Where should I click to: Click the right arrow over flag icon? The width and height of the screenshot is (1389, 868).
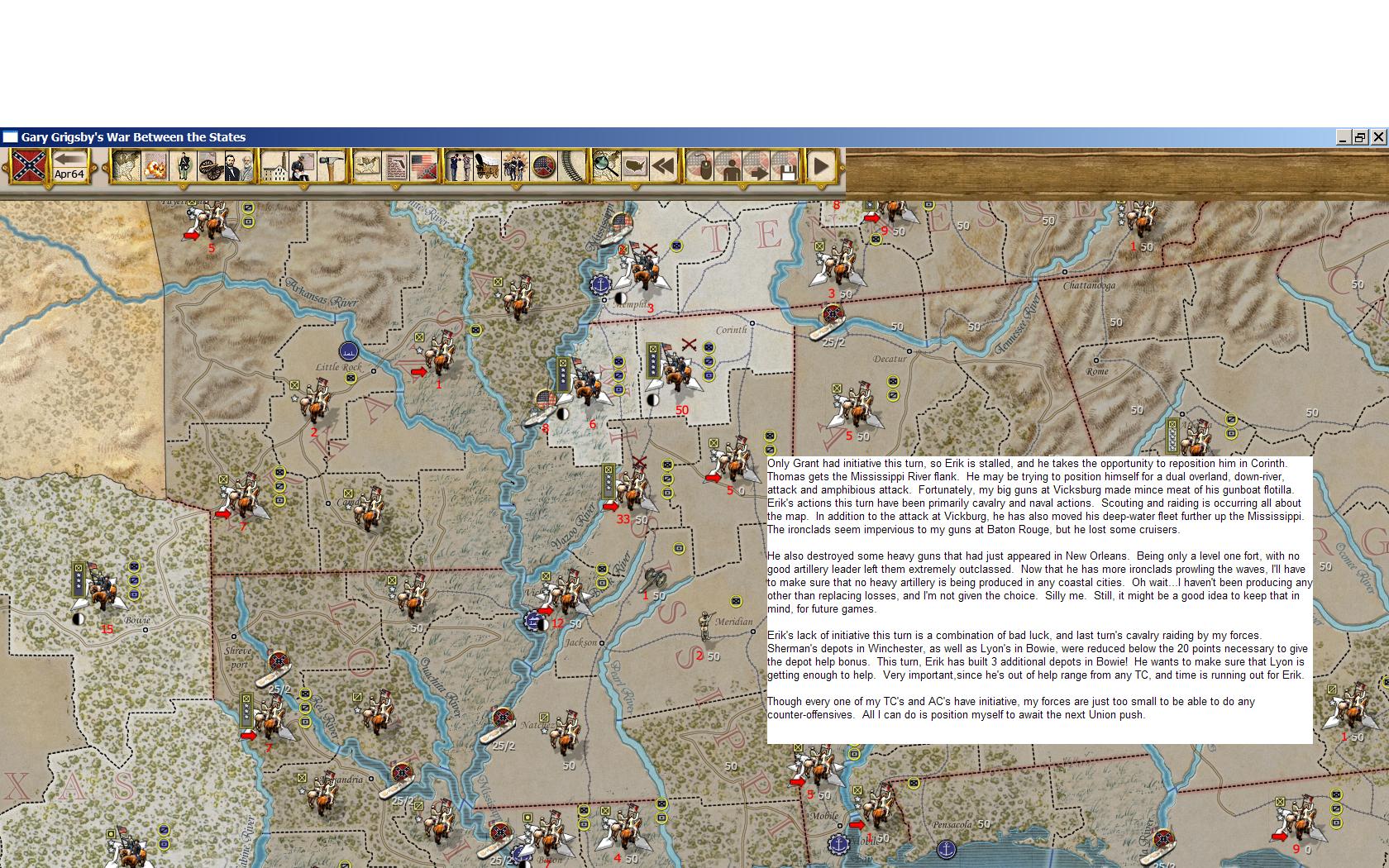(x=757, y=165)
